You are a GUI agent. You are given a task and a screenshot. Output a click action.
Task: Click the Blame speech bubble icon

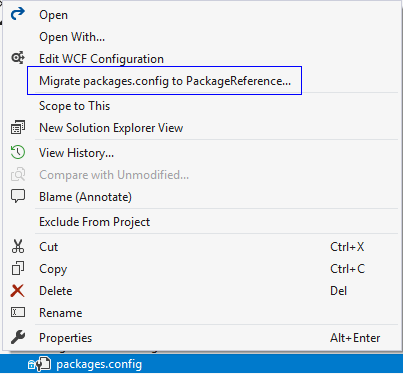pyautogui.click(x=18, y=196)
